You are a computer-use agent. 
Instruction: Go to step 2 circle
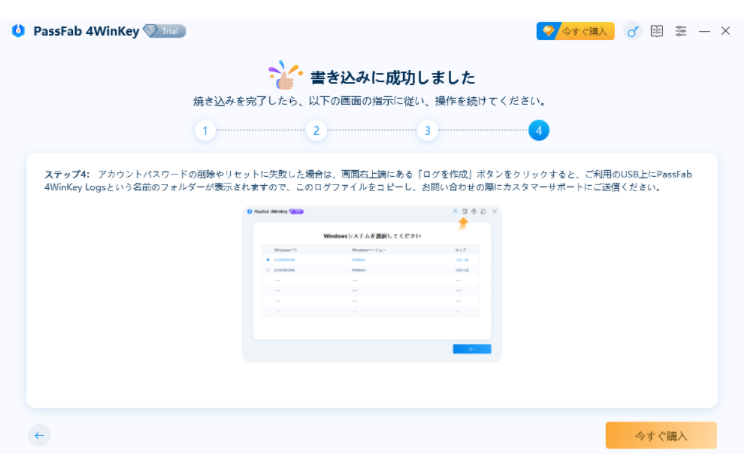pyautogui.click(x=316, y=130)
